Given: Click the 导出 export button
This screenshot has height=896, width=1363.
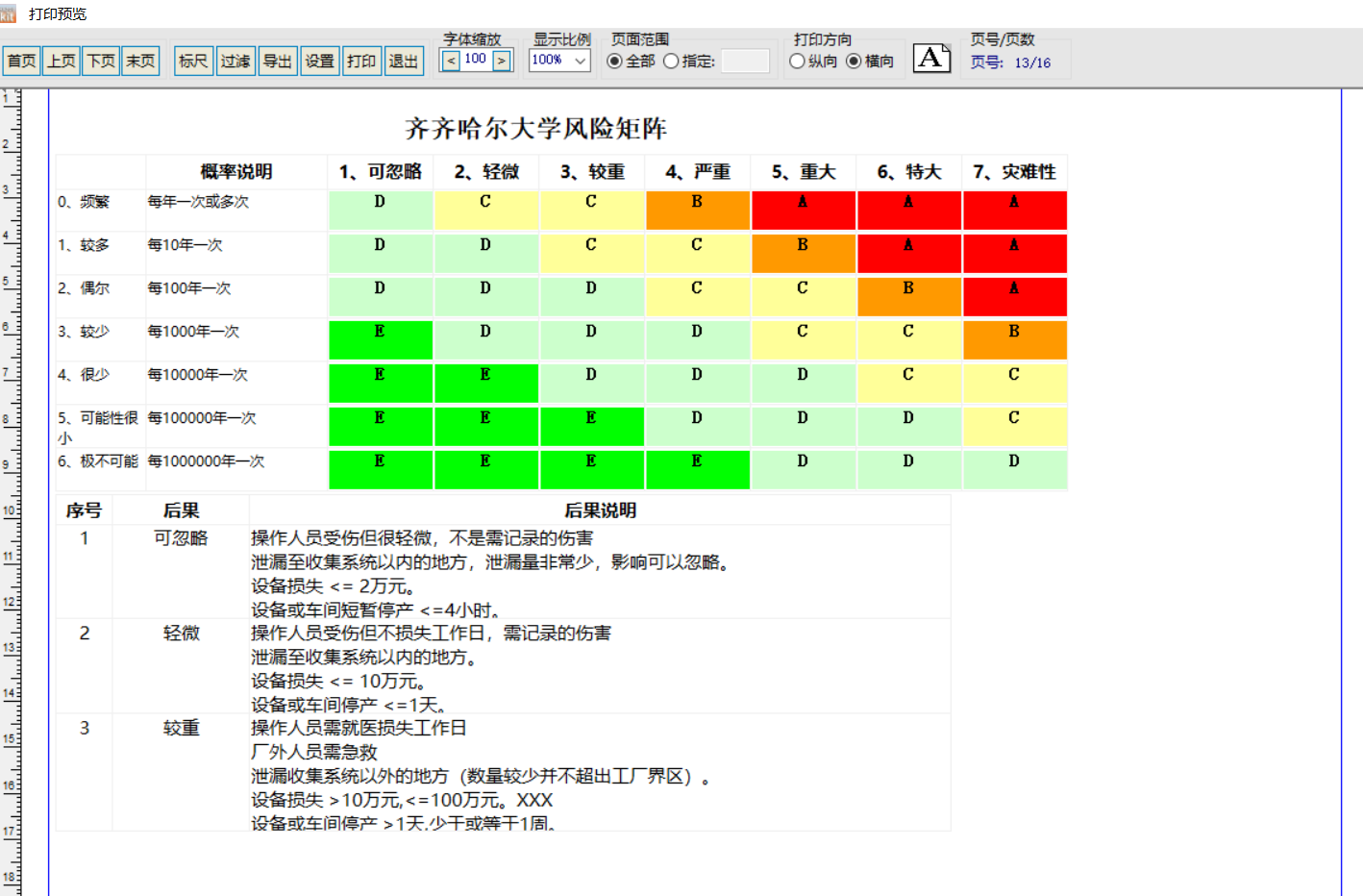Looking at the screenshot, I should pyautogui.click(x=278, y=61).
